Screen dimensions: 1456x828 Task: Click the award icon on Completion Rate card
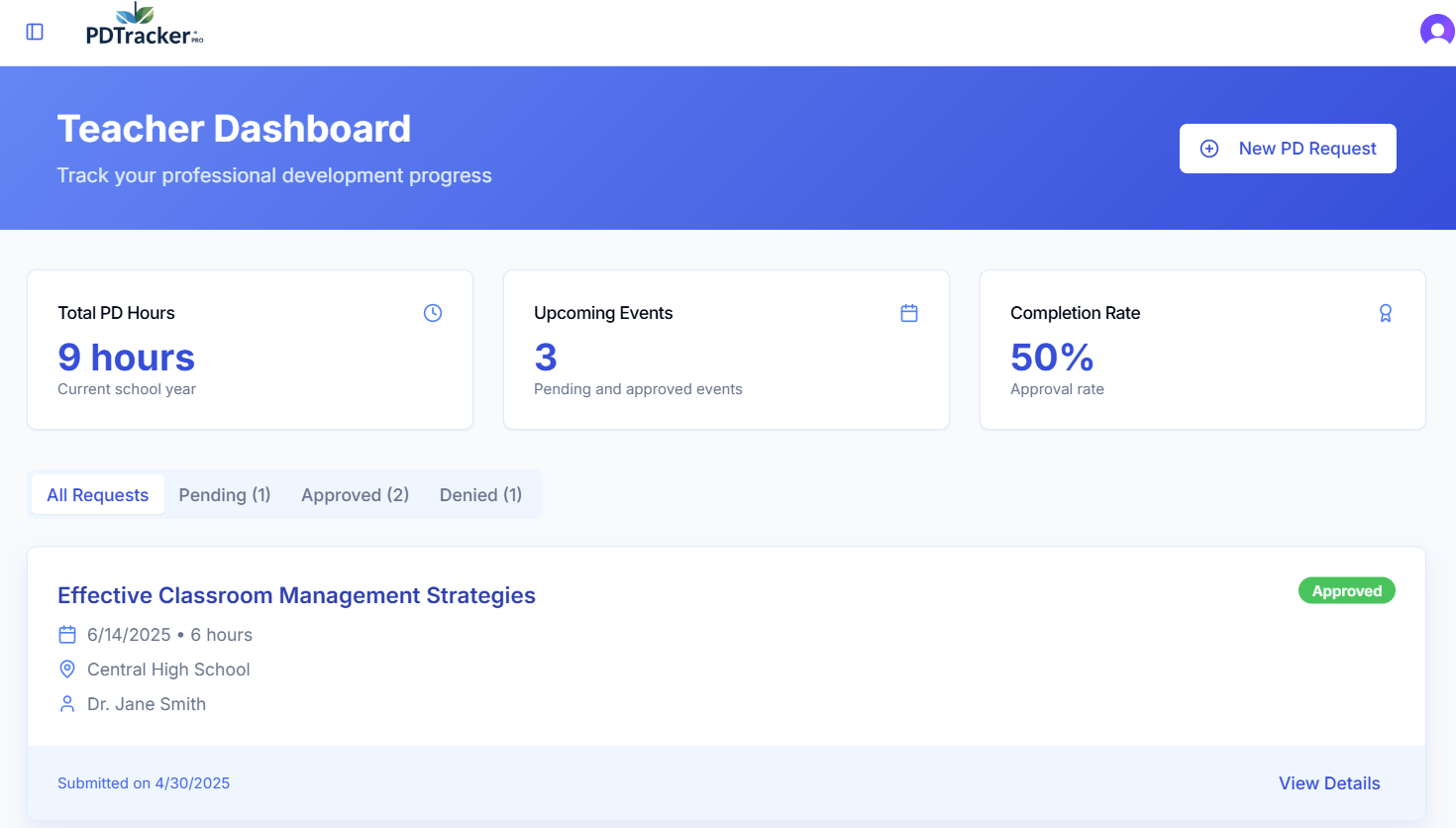point(1386,312)
